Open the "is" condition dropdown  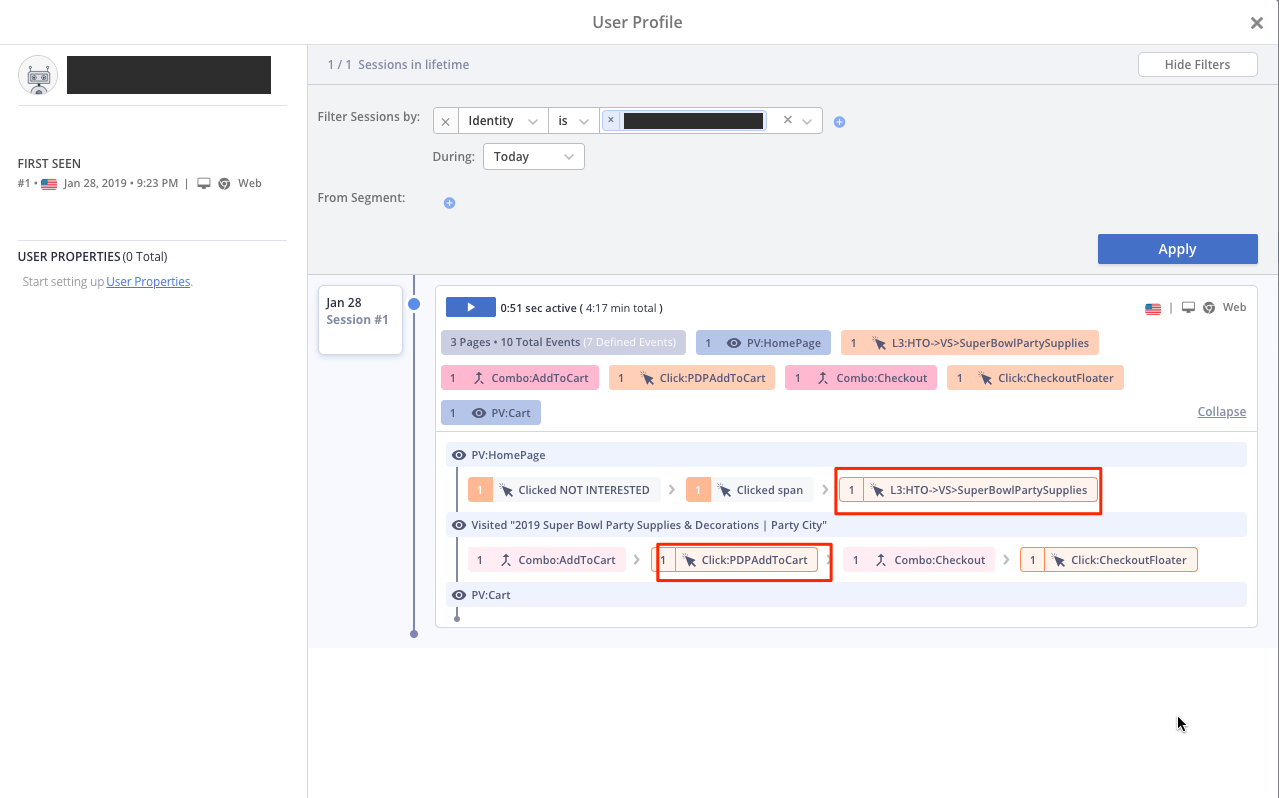click(573, 120)
